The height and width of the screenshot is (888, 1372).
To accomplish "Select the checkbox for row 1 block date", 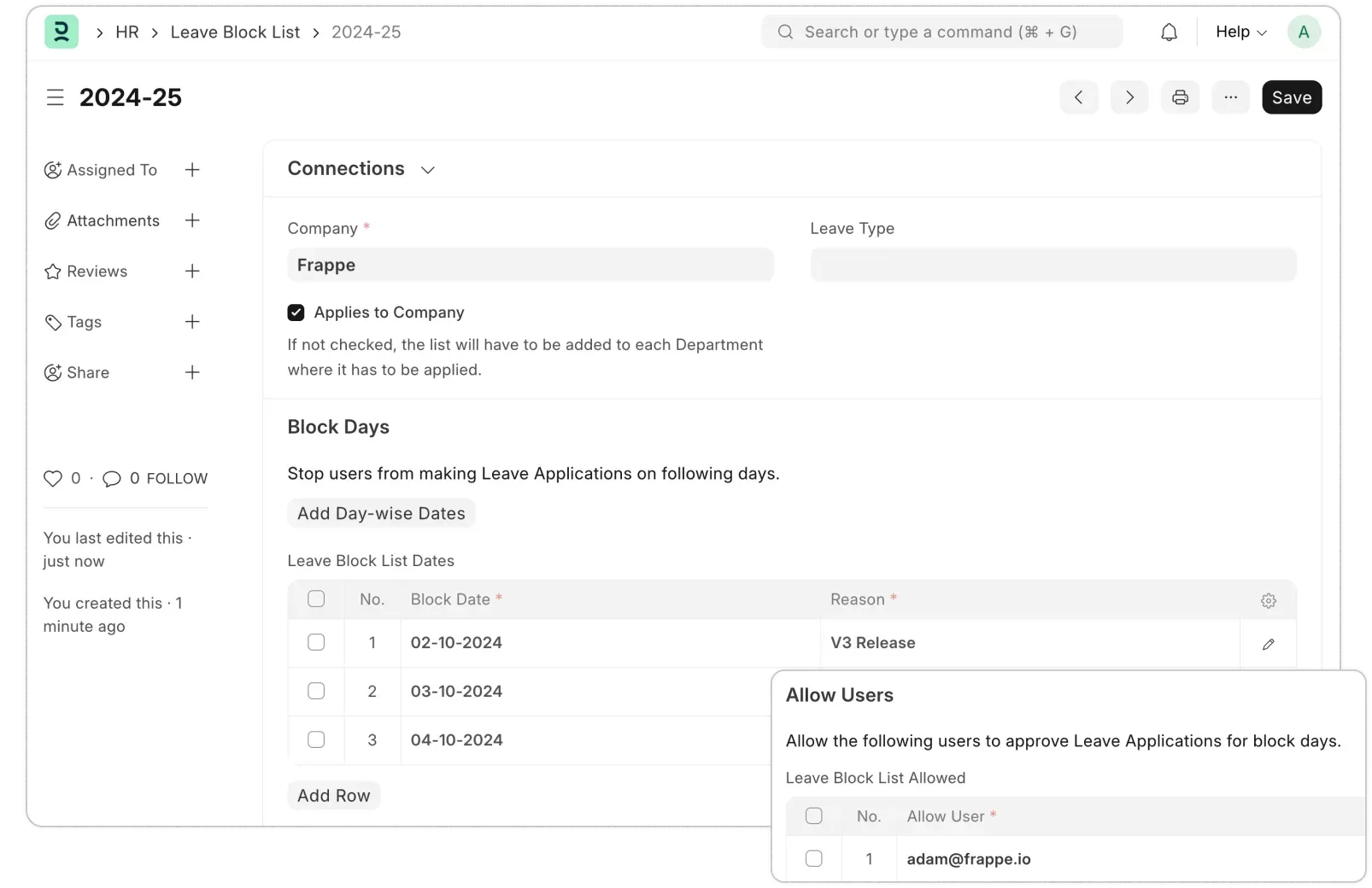I will click(317, 643).
